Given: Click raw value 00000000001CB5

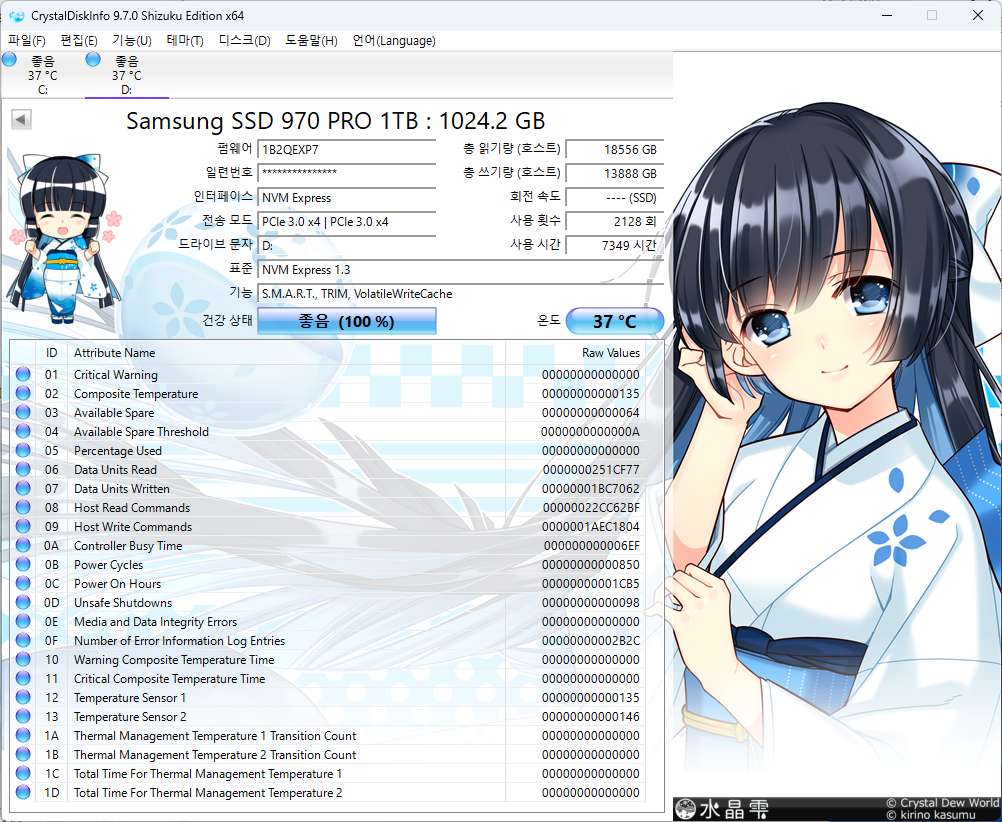Looking at the screenshot, I should (x=591, y=584).
